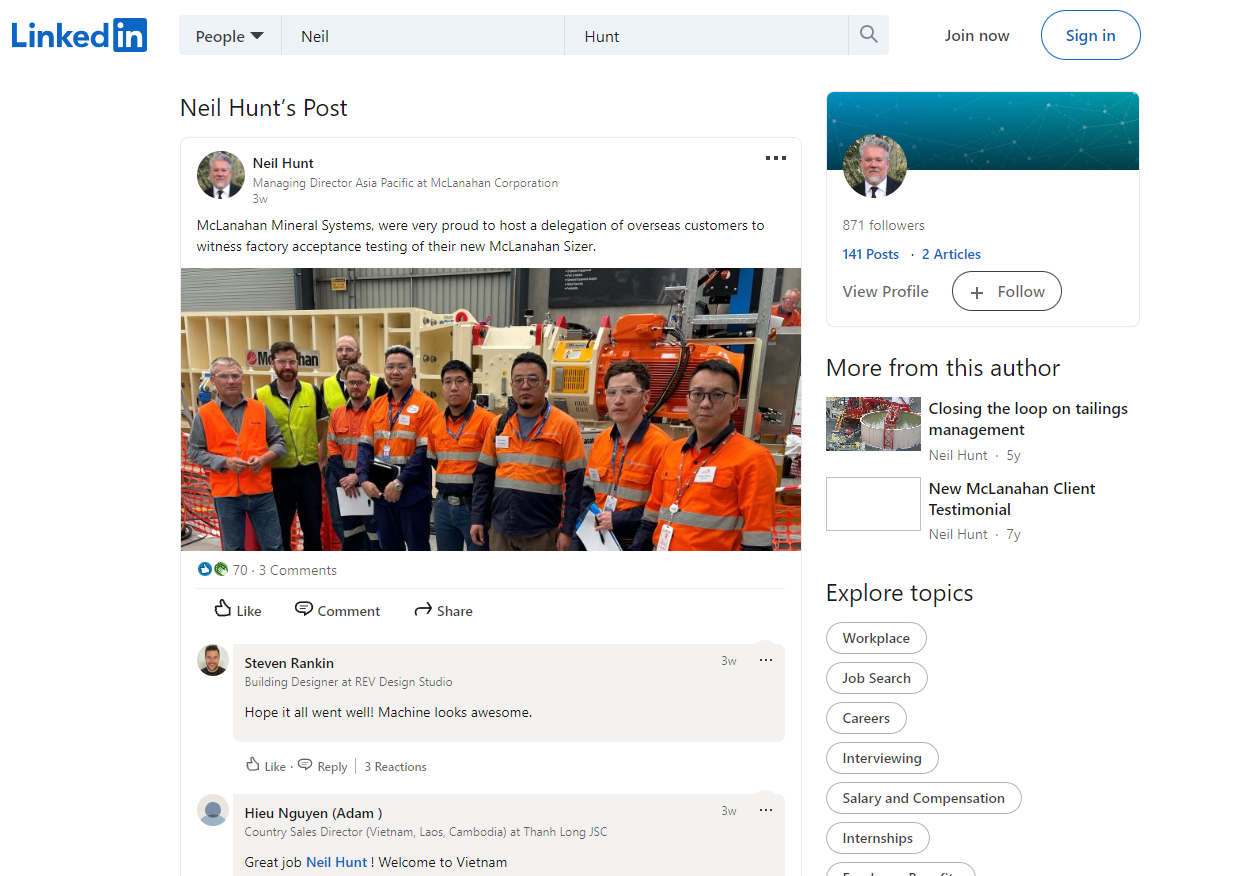Select the Salary and Compensation topic
The width and height of the screenshot is (1245, 876).
click(924, 798)
